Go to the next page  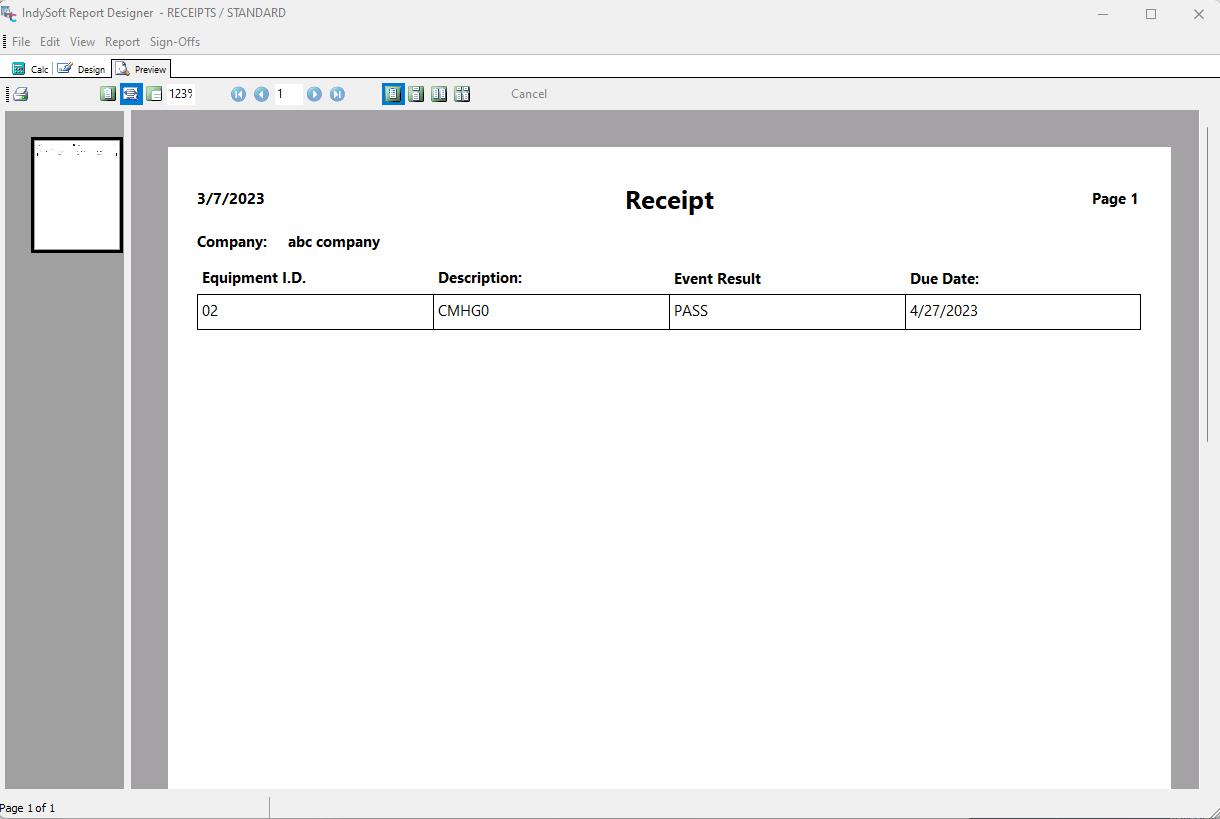[314, 94]
